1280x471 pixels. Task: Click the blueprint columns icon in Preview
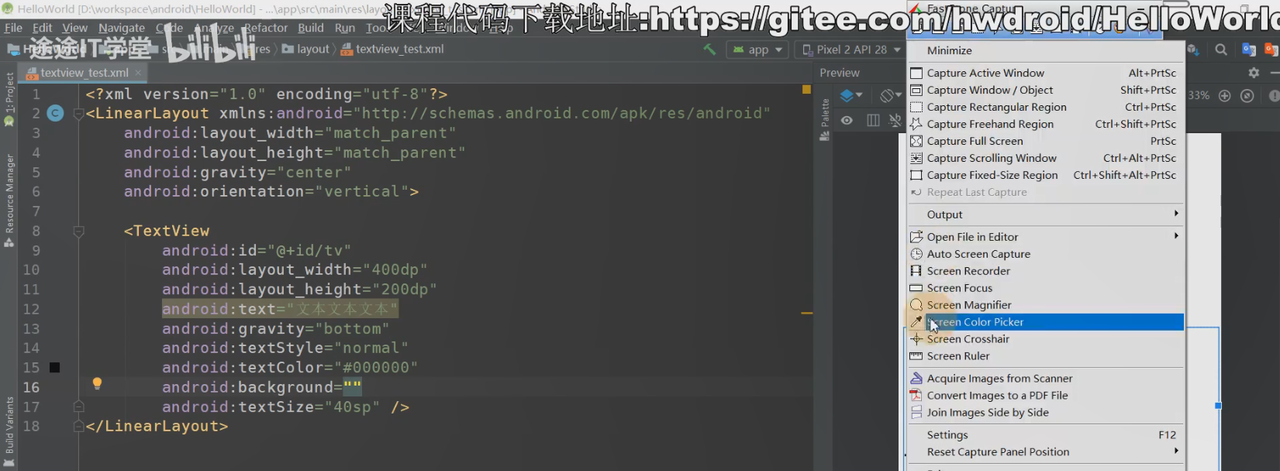click(x=873, y=120)
